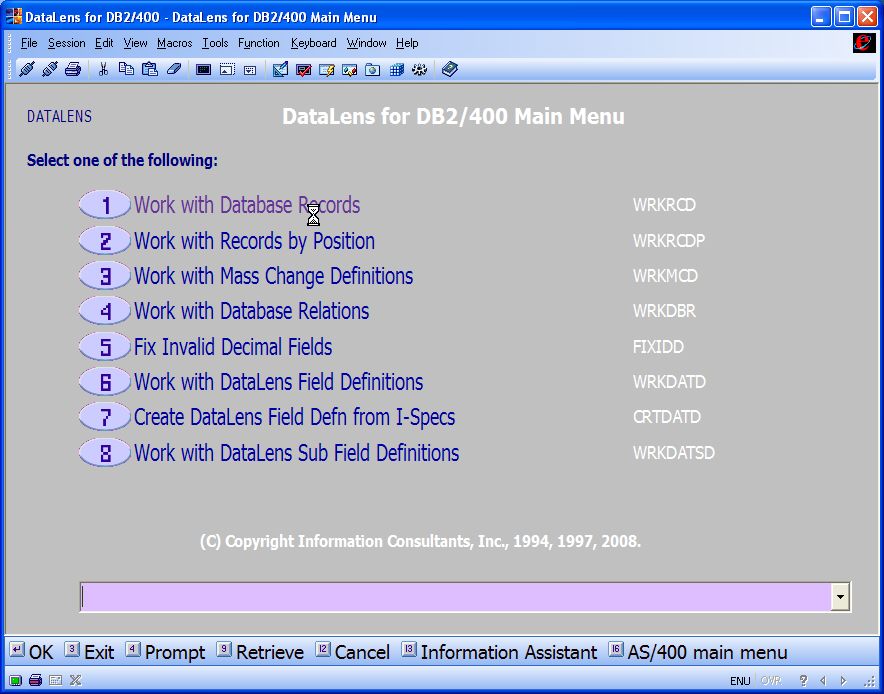
Task: Click the Disconnect session icon
Action: point(49,69)
